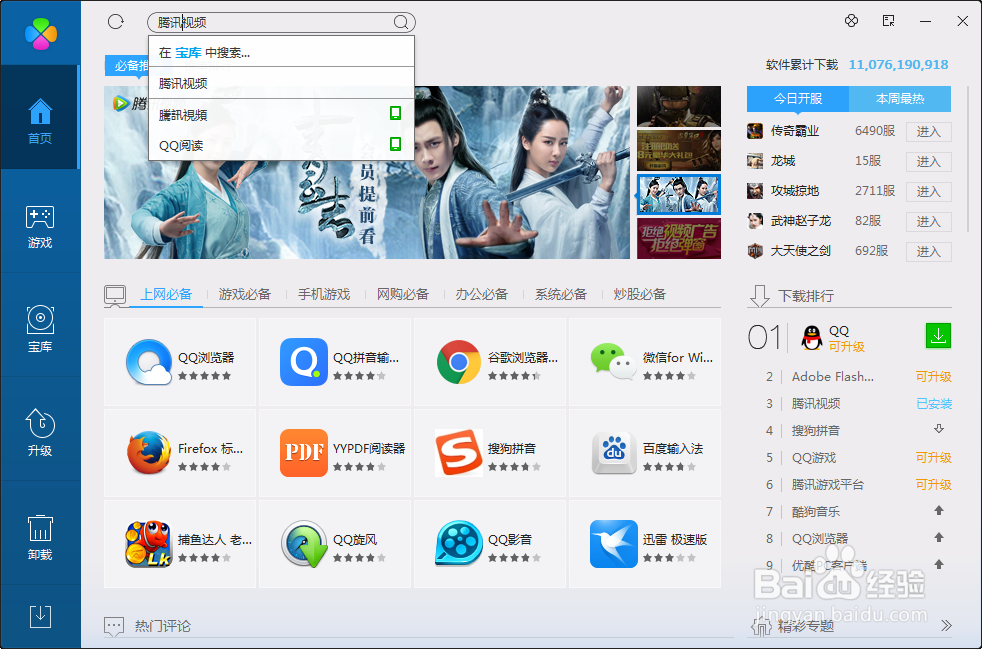The image size is (982, 649).
Task: Select the 游戏必备 category tab
Action: pyautogui.click(x=245, y=294)
